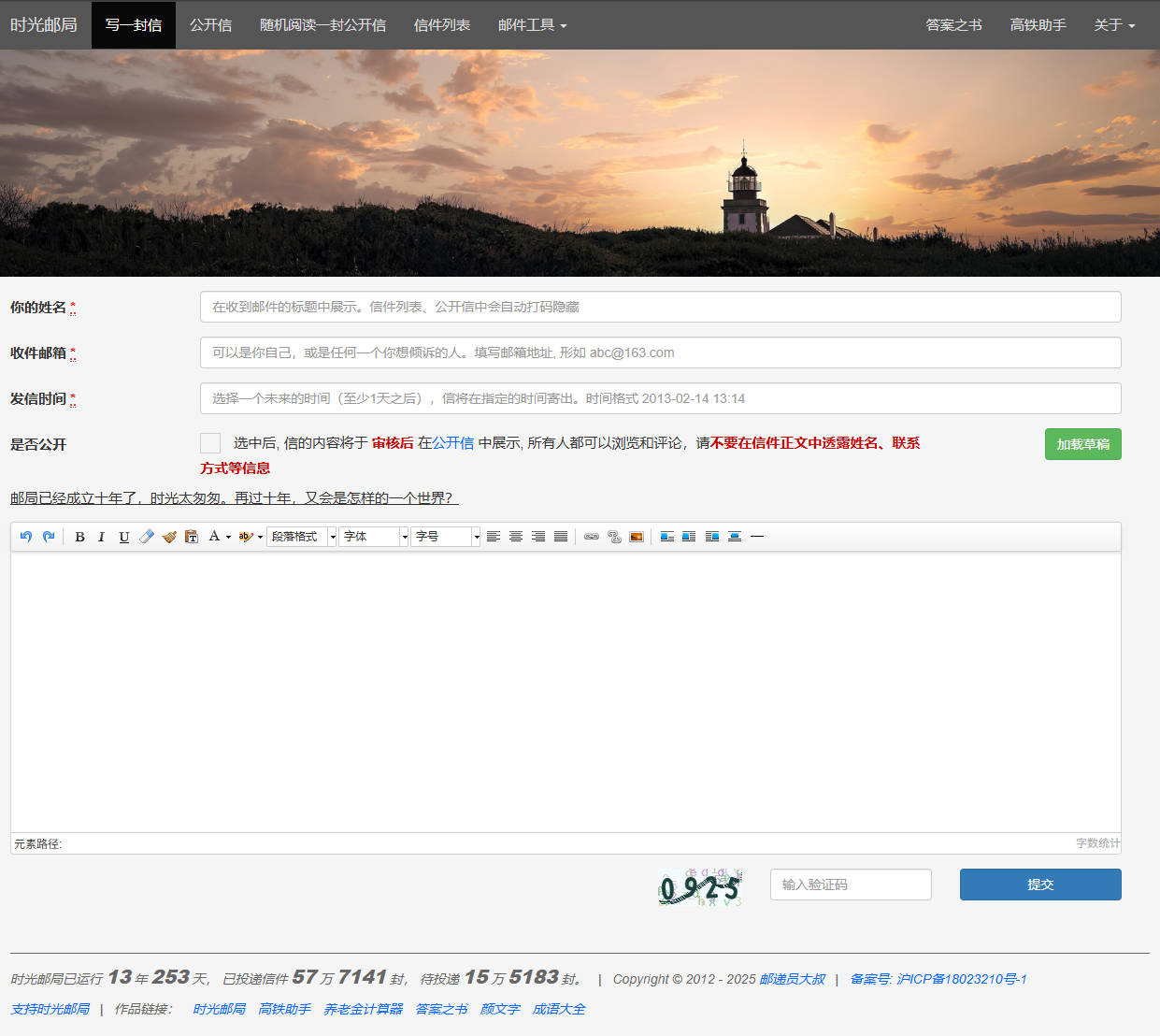Check the 是否公开 checkbox
1160x1036 pixels.
tap(210, 443)
